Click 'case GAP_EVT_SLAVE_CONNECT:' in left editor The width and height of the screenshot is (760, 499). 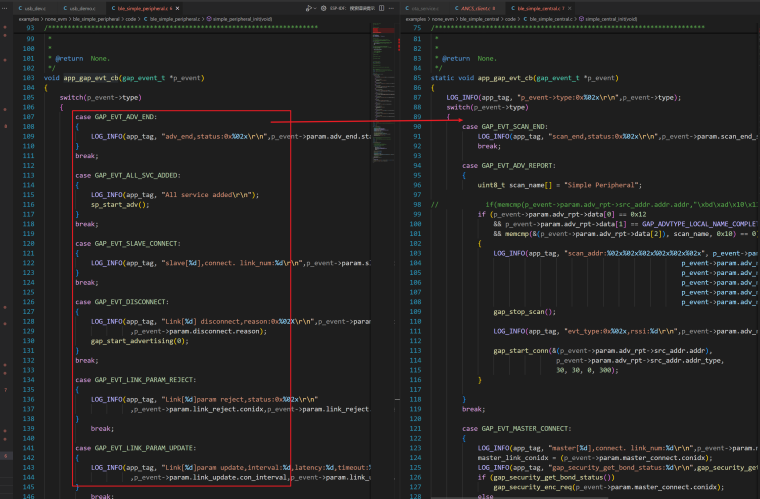click(x=127, y=243)
